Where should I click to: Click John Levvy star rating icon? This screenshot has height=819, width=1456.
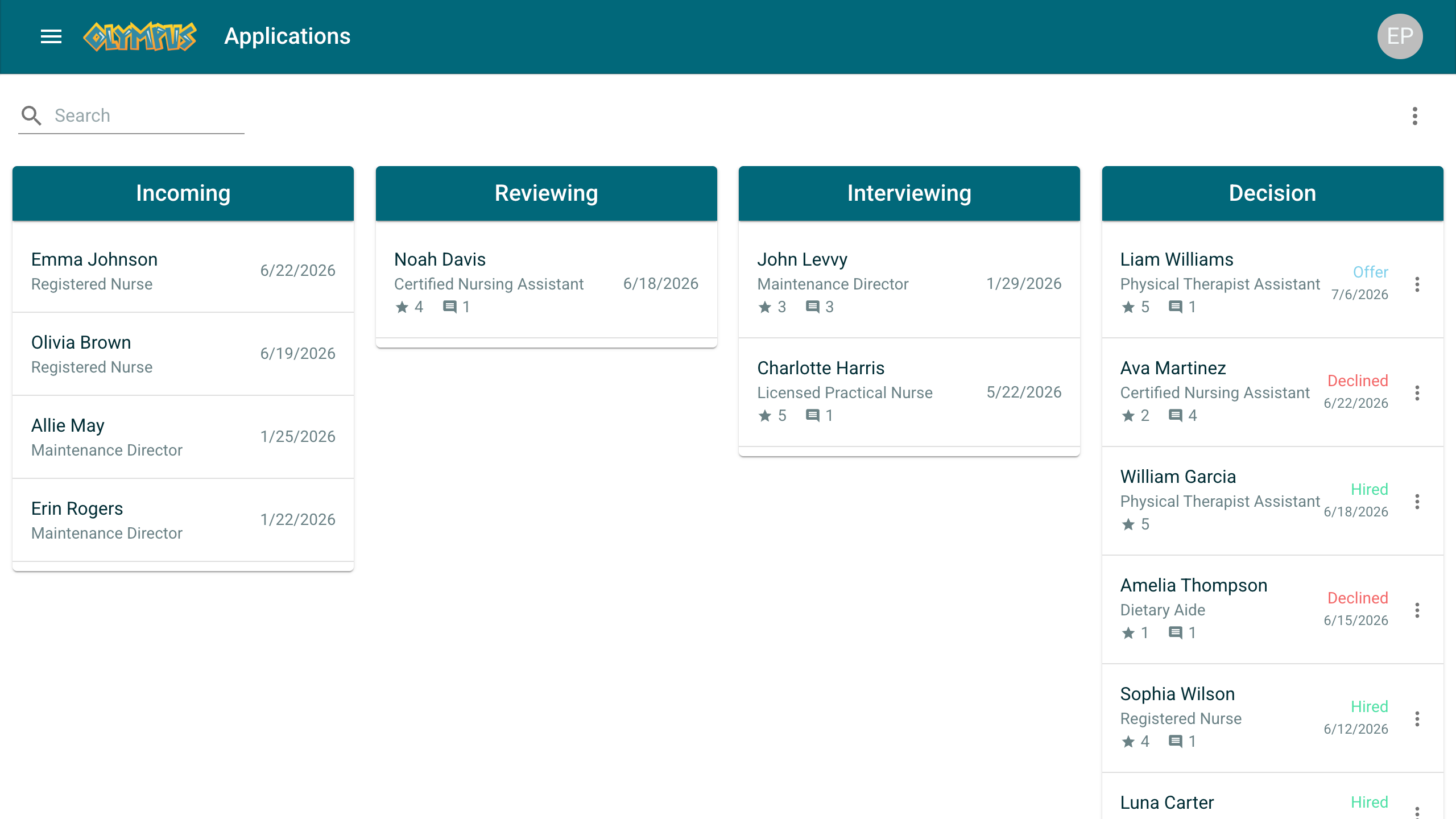click(x=765, y=307)
